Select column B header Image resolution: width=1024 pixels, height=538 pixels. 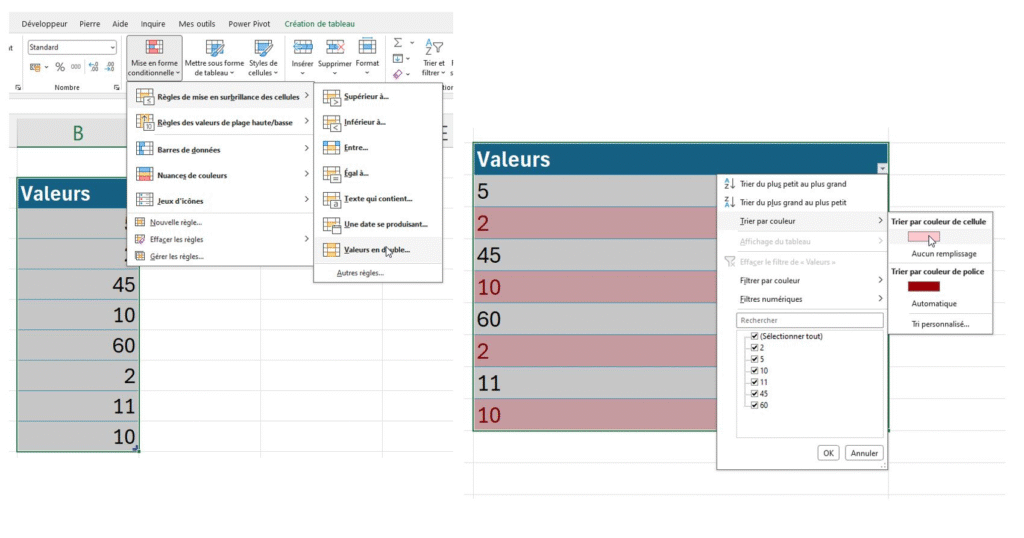pos(78,133)
